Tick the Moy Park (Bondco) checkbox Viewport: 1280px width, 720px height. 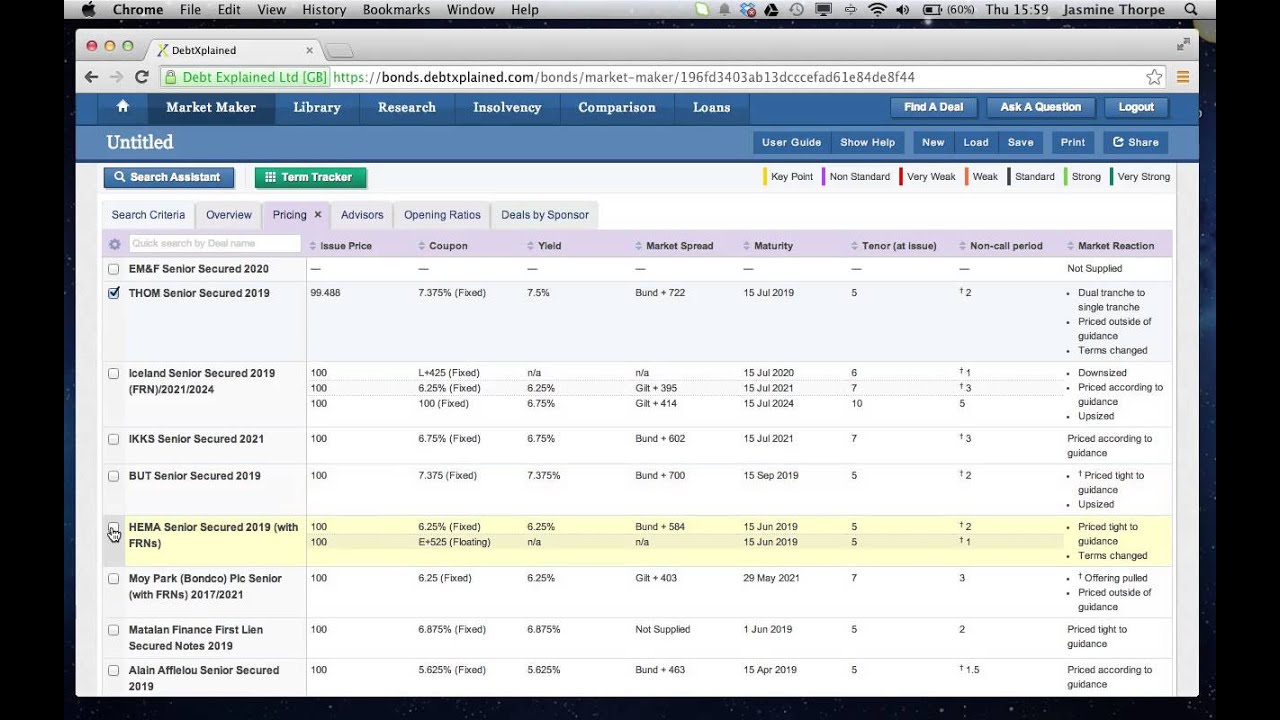113,578
